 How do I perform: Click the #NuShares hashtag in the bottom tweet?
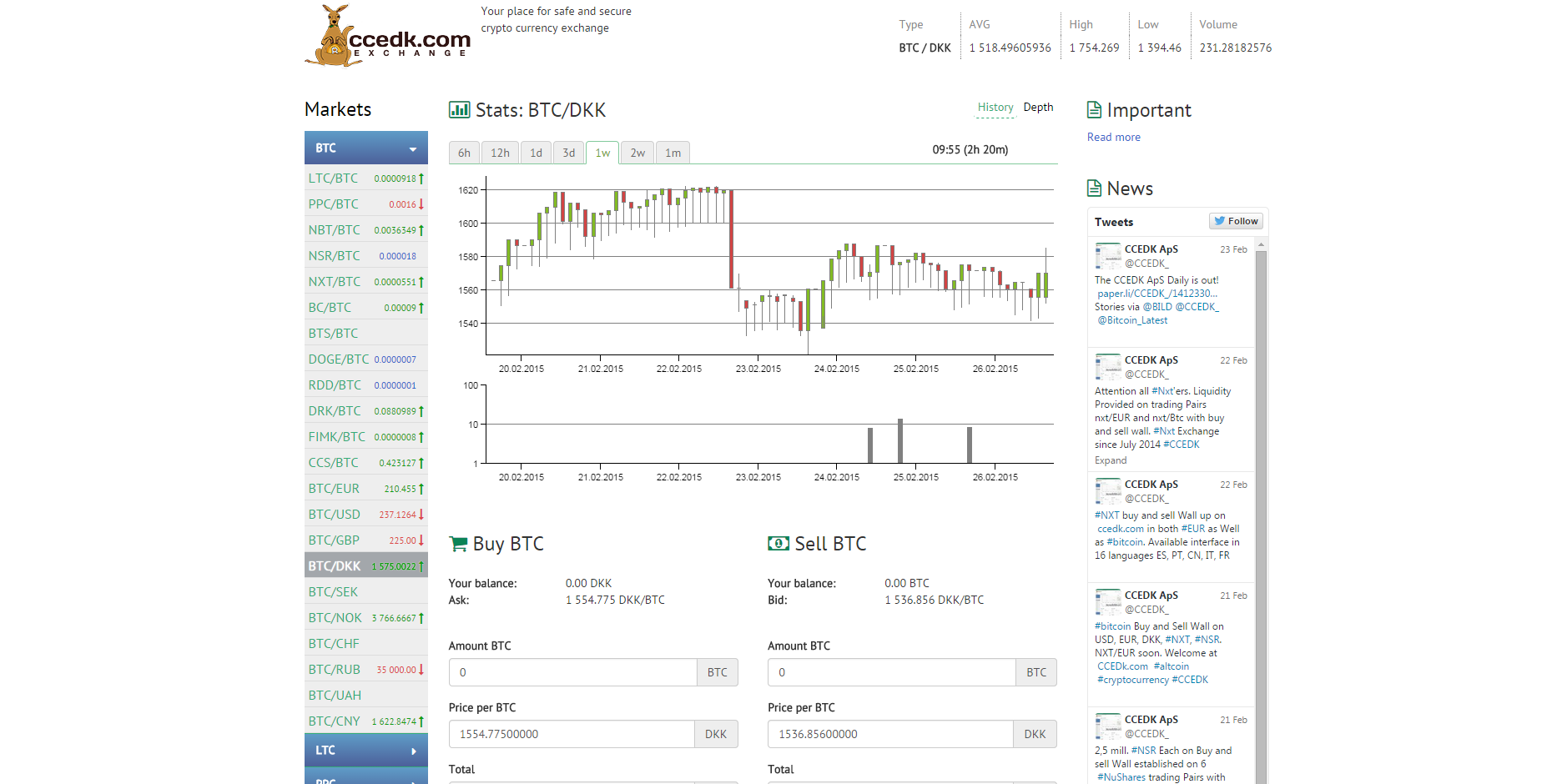(x=1121, y=777)
